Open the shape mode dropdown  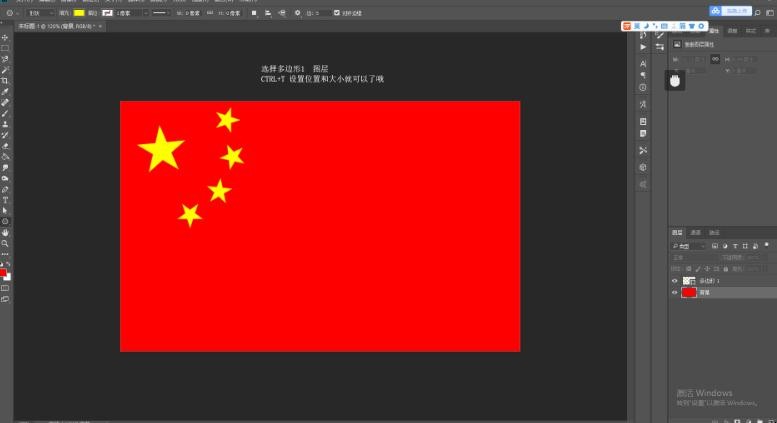tap(40, 13)
